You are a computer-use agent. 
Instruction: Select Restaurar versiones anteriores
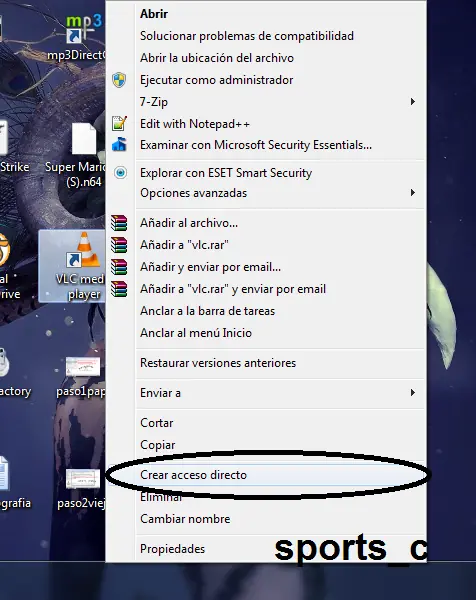(218, 363)
